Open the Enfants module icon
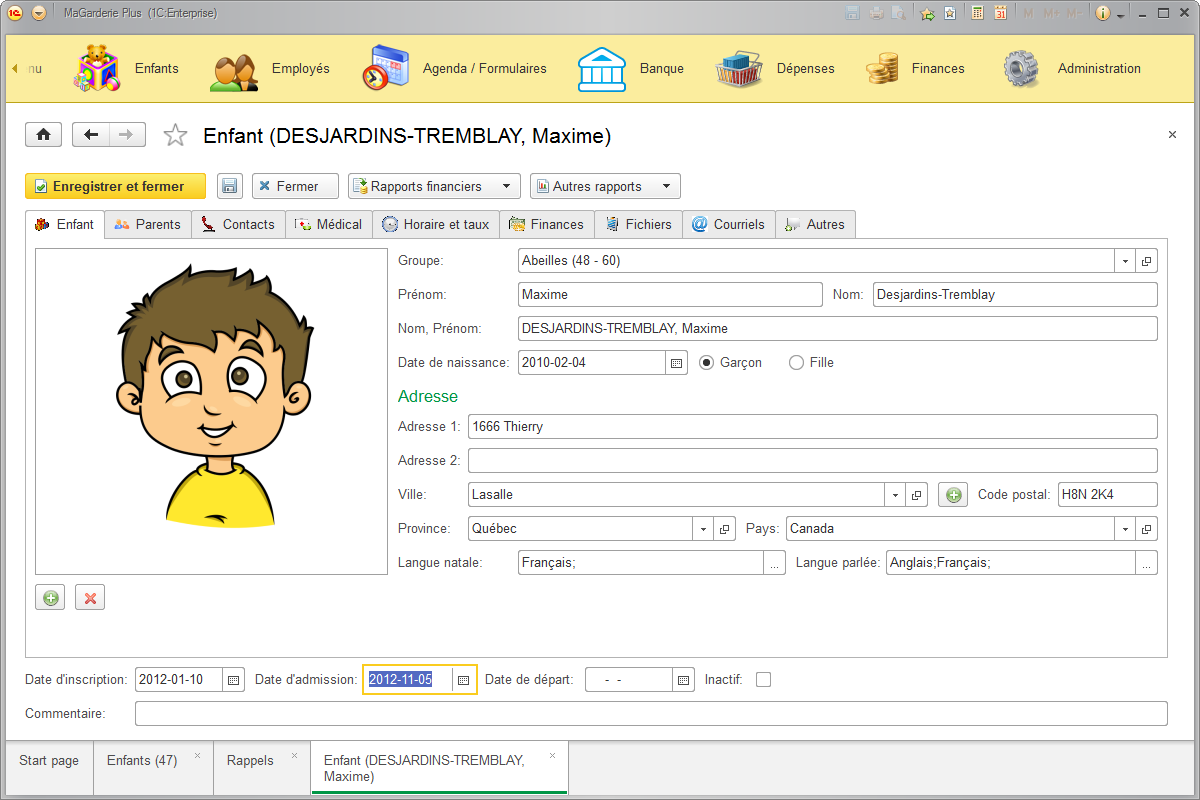This screenshot has height=800, width=1200. click(95, 68)
